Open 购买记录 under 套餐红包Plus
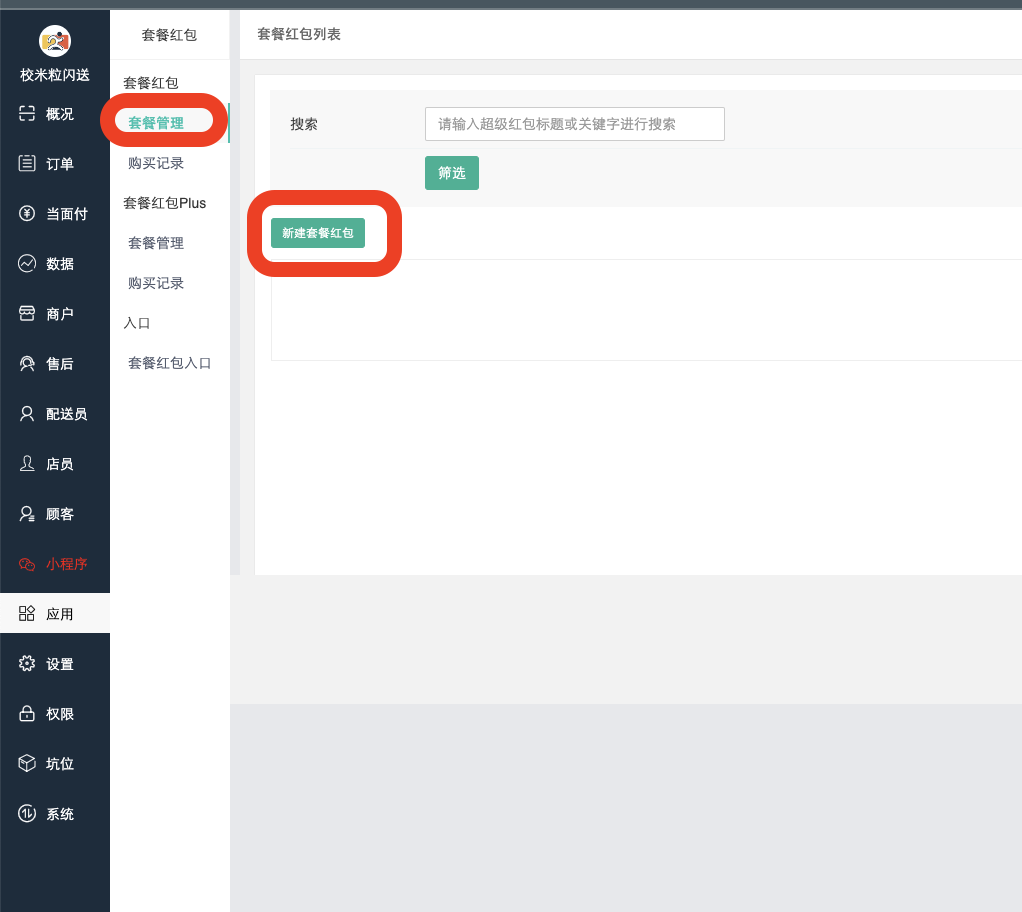The height and width of the screenshot is (912, 1022). pyautogui.click(x=156, y=283)
